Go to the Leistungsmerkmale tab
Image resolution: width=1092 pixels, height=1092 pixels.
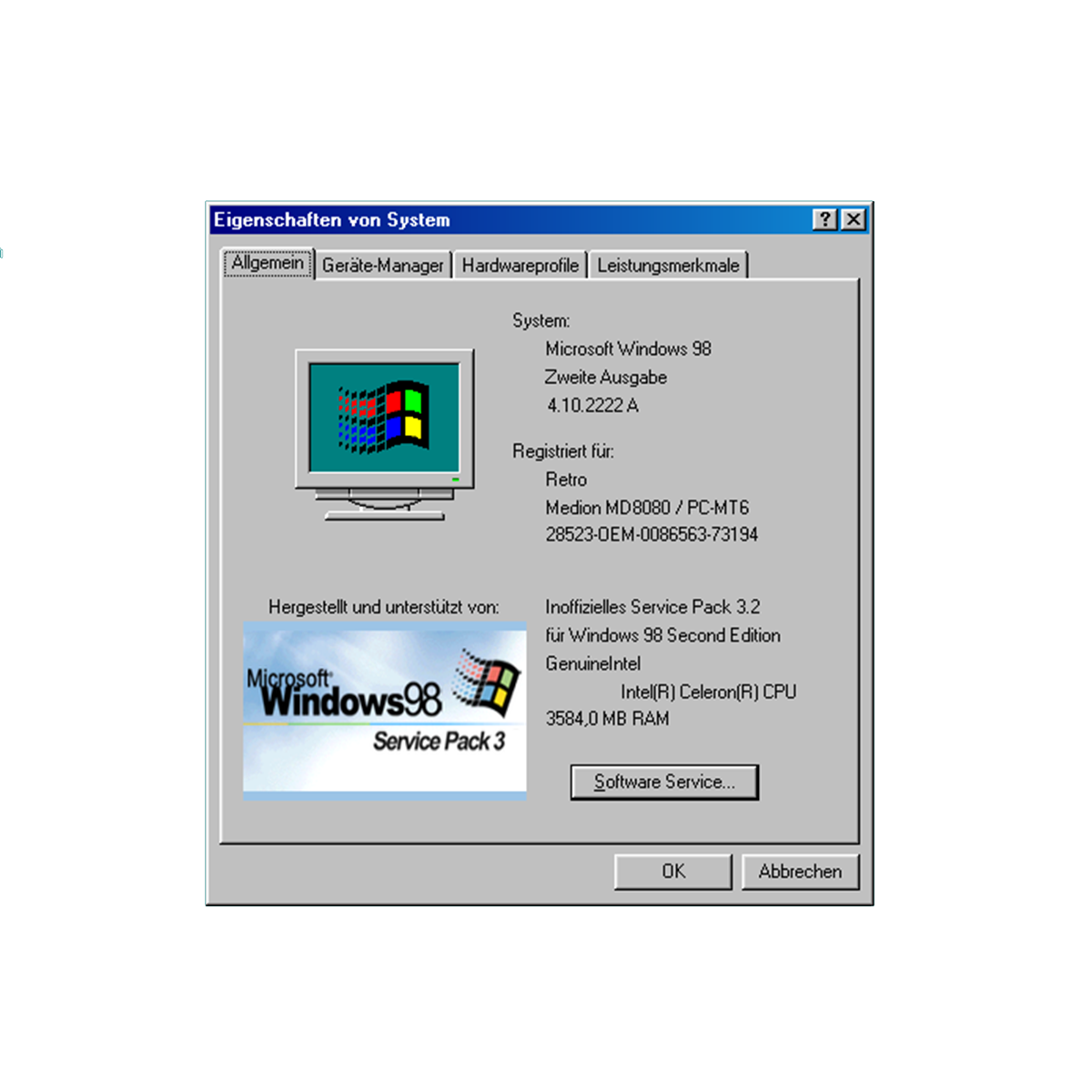(668, 266)
